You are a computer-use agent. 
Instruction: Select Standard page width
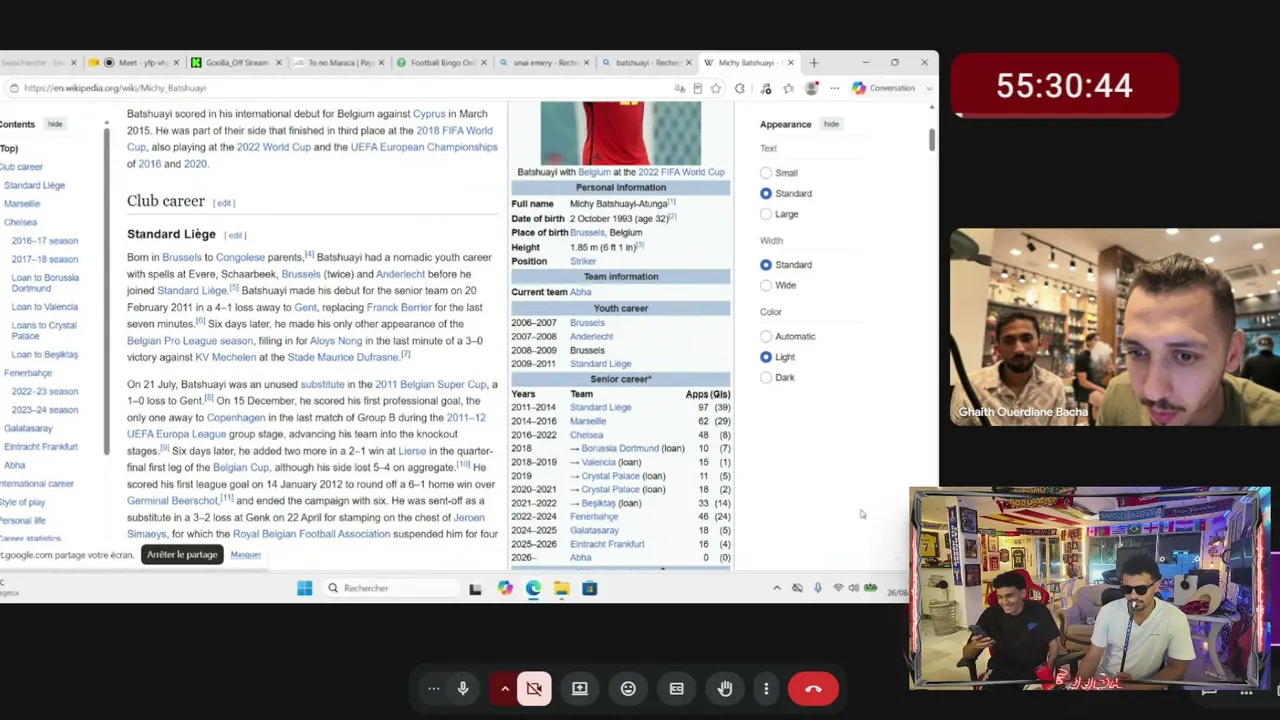coord(766,265)
